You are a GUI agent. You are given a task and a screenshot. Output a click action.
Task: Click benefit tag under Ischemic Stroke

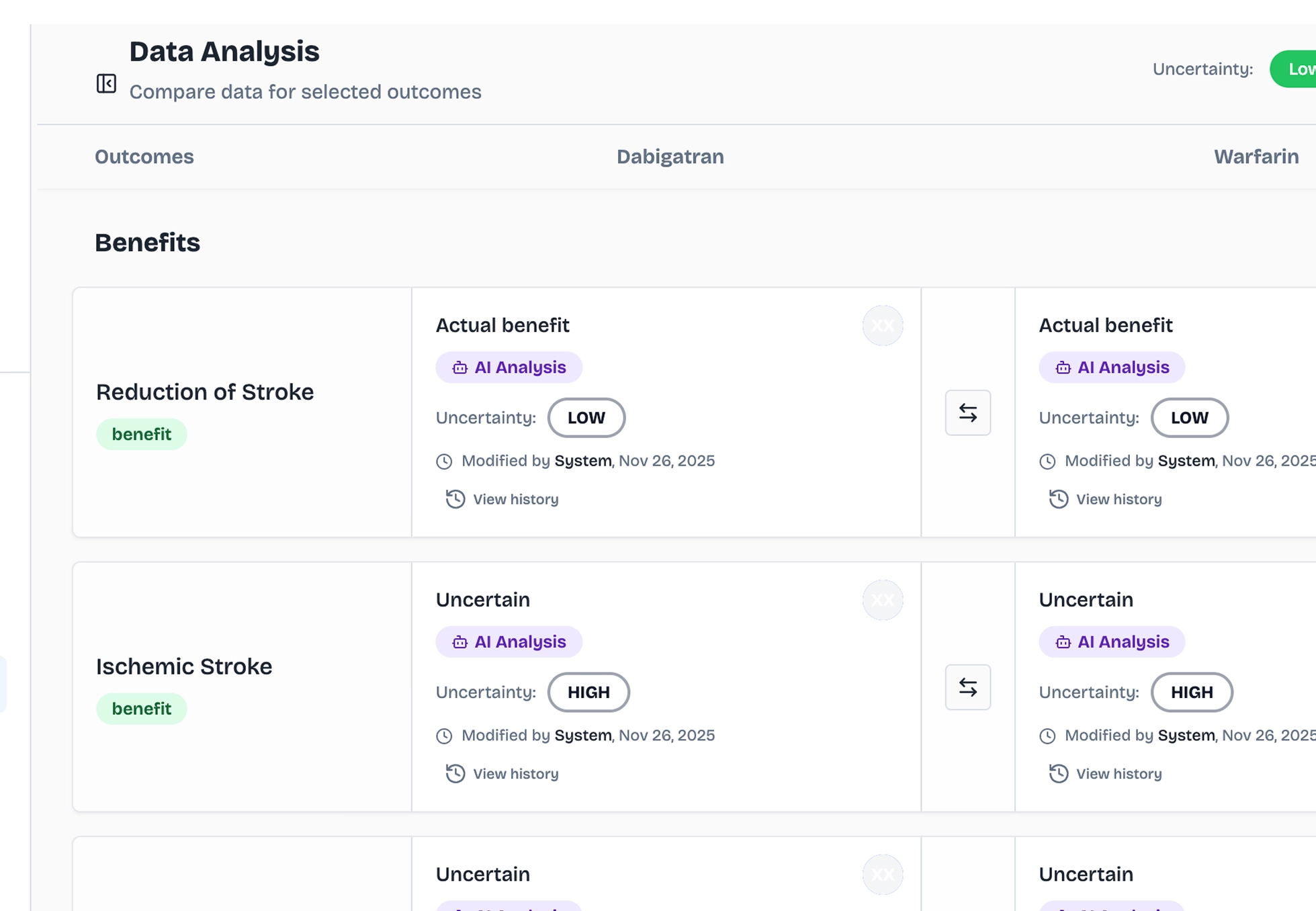(141, 709)
